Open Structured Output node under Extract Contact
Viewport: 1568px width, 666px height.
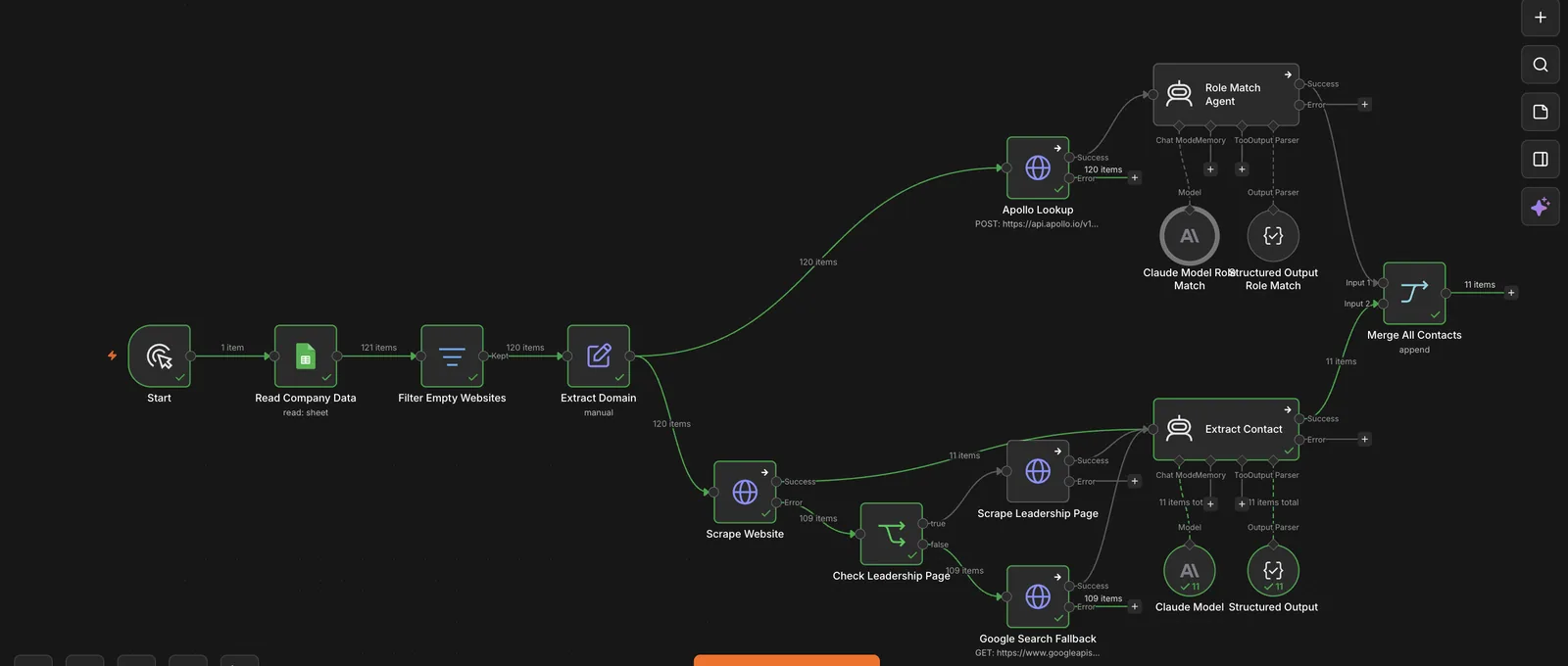1273,570
